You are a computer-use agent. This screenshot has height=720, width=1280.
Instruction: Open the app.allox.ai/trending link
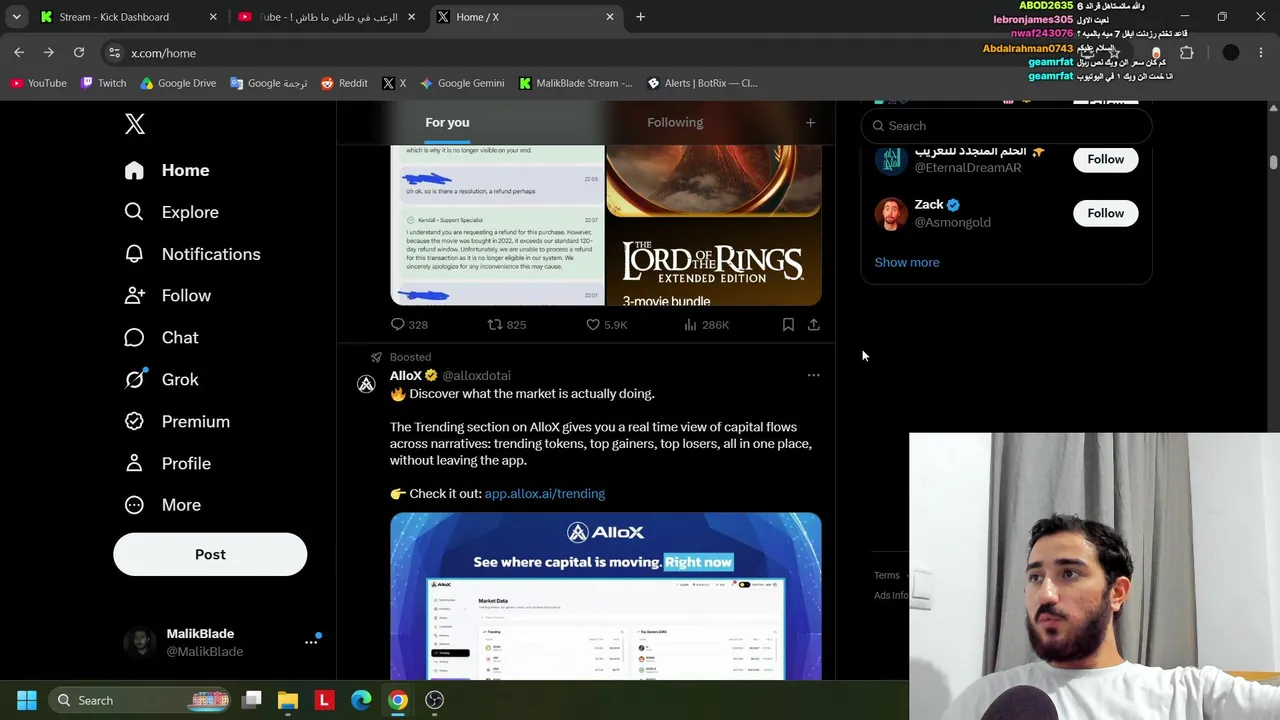[x=545, y=494]
